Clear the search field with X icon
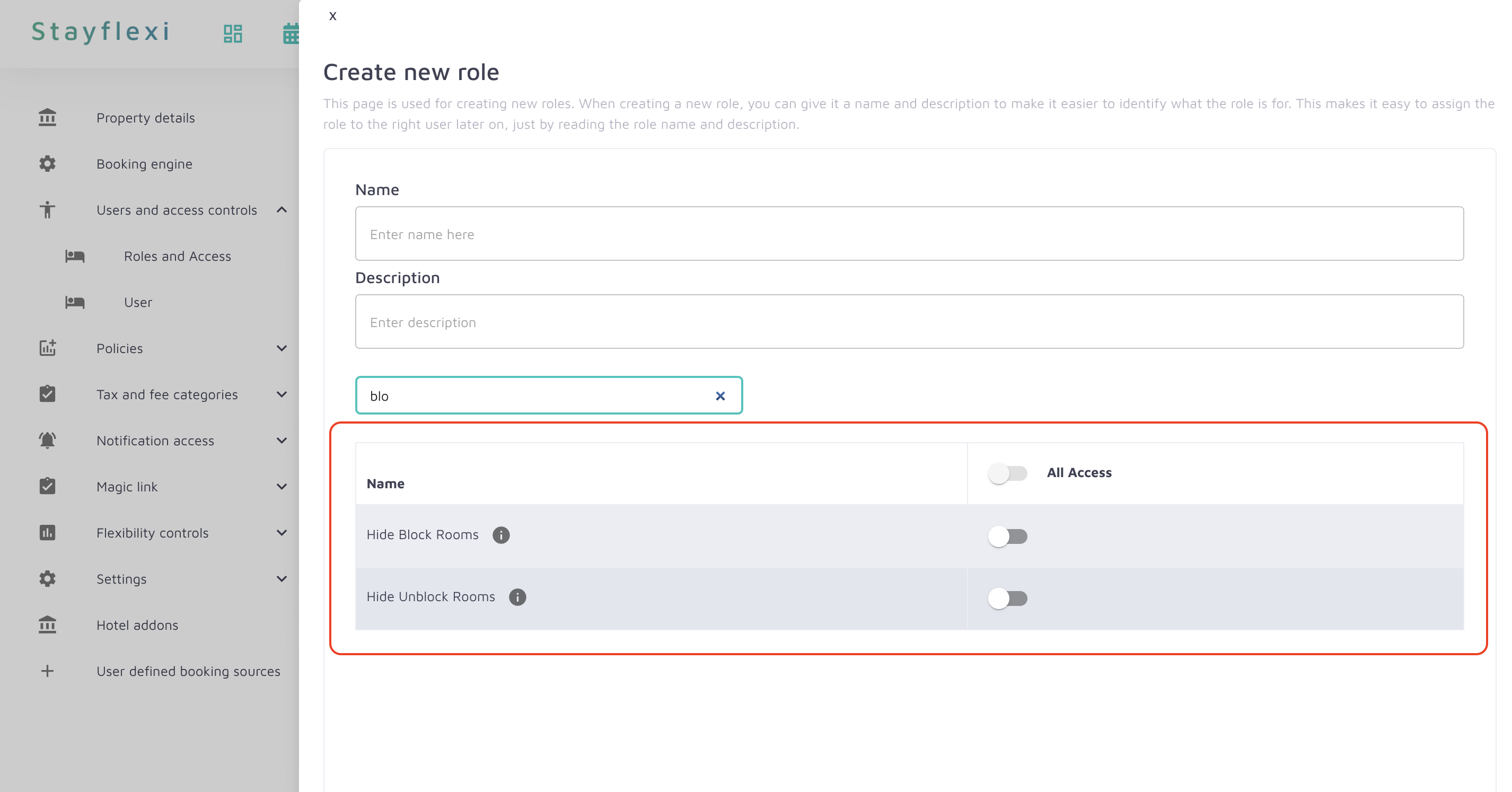 [x=720, y=397]
